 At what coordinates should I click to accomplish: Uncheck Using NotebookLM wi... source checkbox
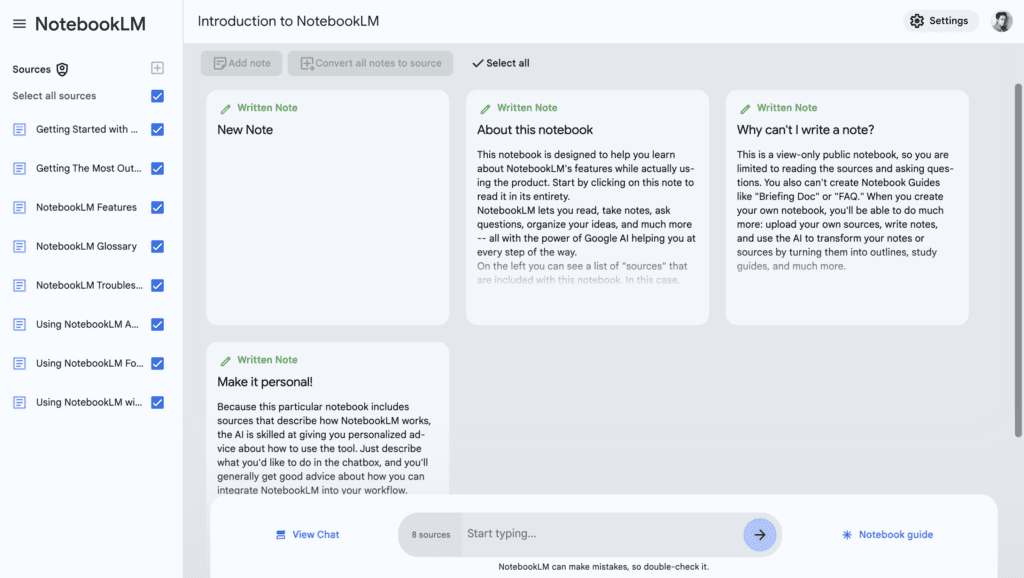coord(157,402)
